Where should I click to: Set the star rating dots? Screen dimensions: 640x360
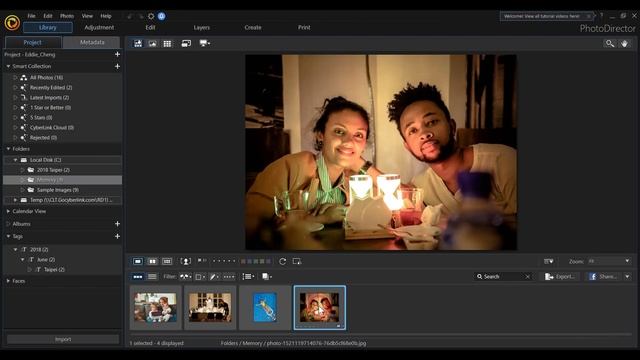coord(224,261)
